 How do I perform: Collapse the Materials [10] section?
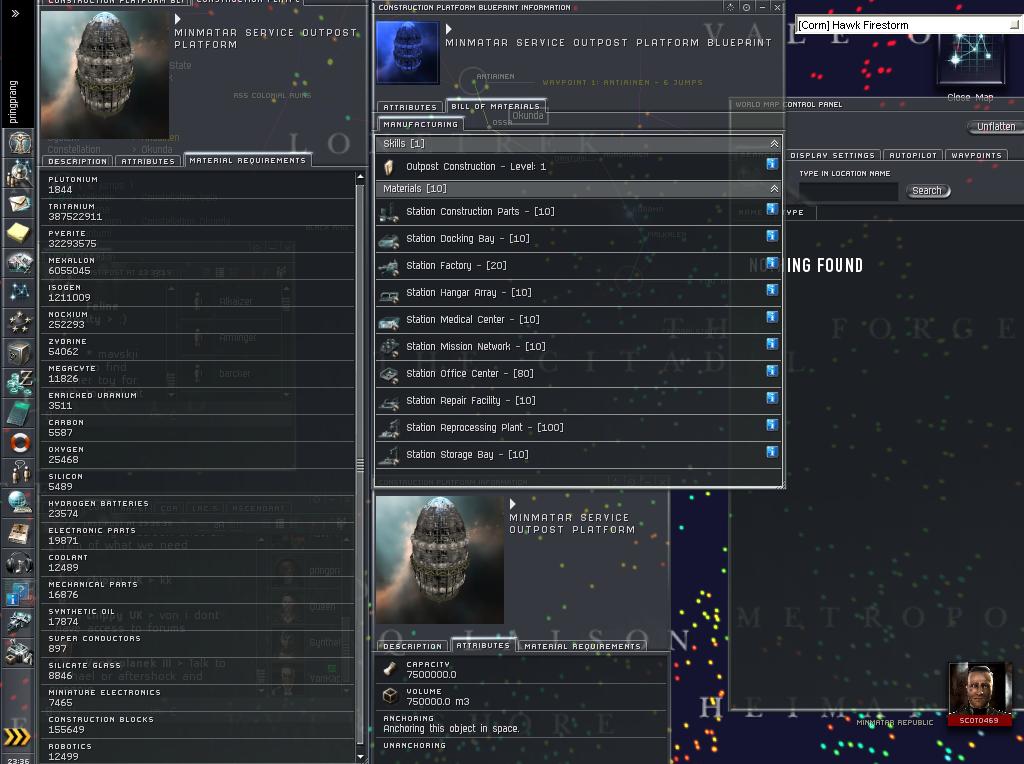coord(774,189)
